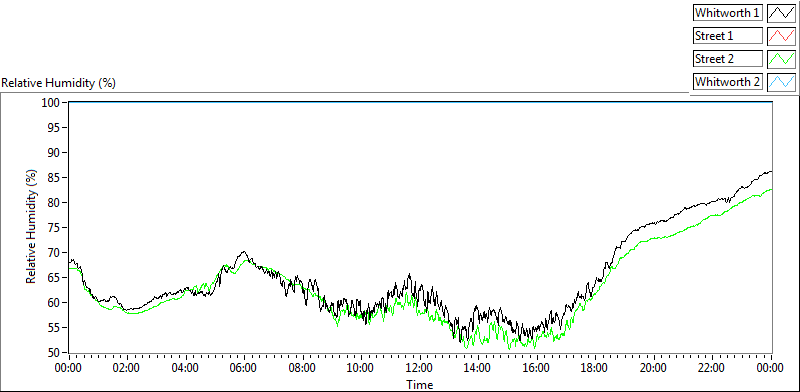Click the 55 value on the Y axis
Screen dimensions: 800x392
click(x=54, y=328)
